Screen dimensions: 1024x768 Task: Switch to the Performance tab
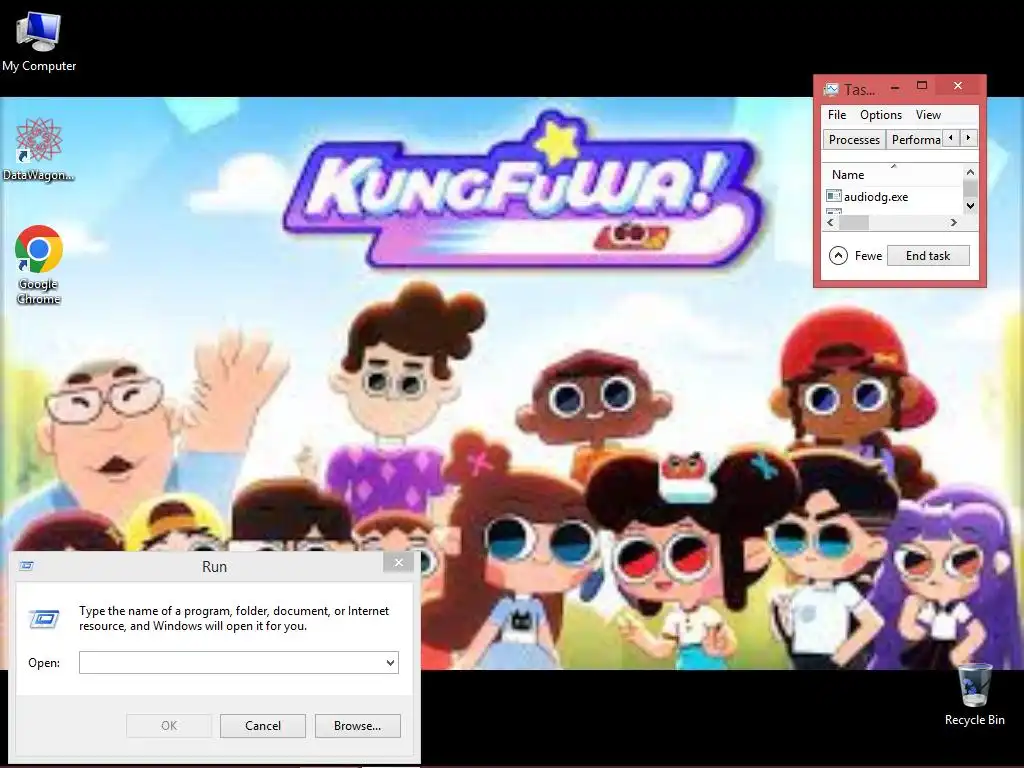pos(915,140)
